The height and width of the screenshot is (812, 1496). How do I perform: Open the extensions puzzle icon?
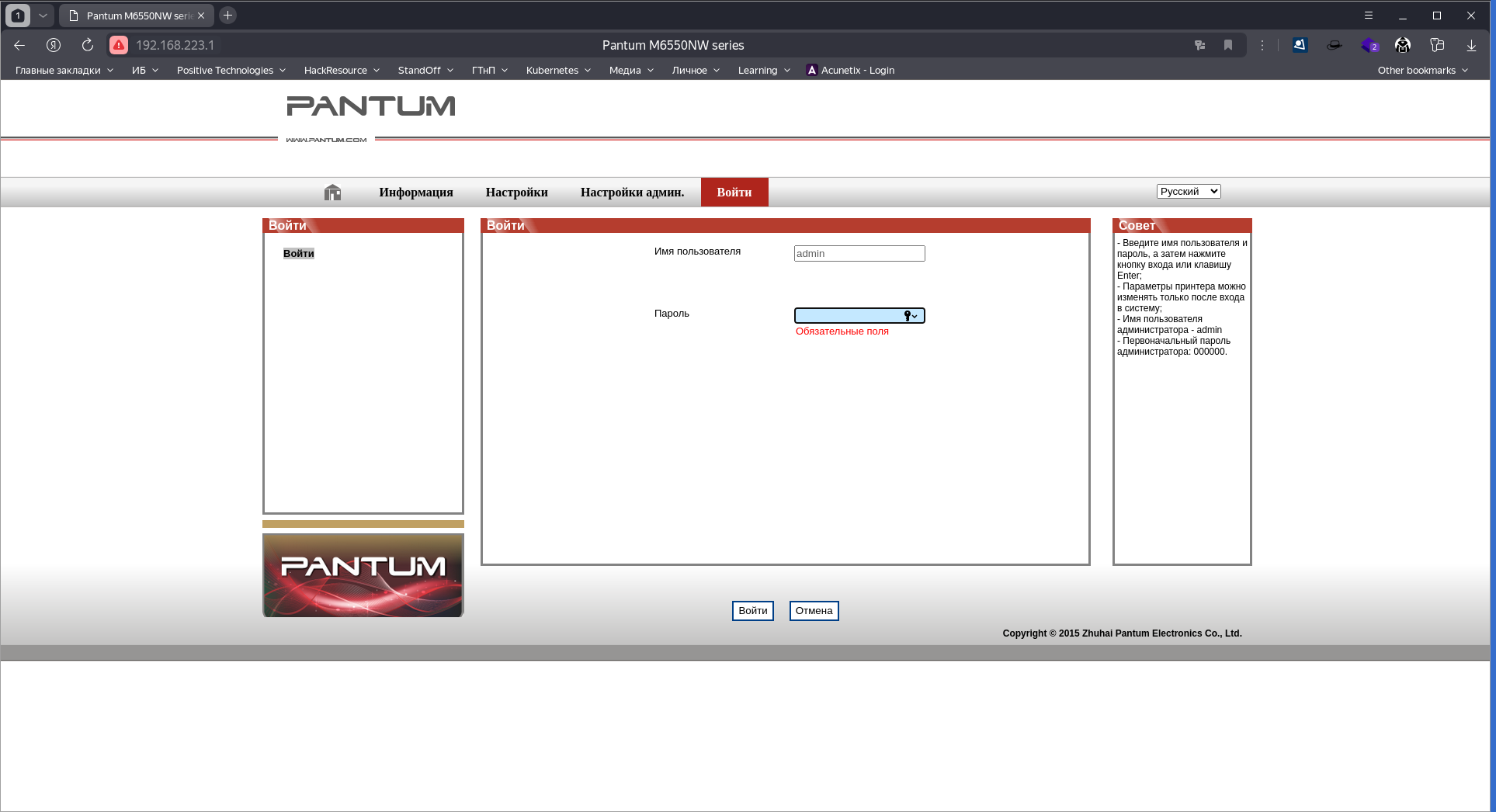tap(1437, 45)
